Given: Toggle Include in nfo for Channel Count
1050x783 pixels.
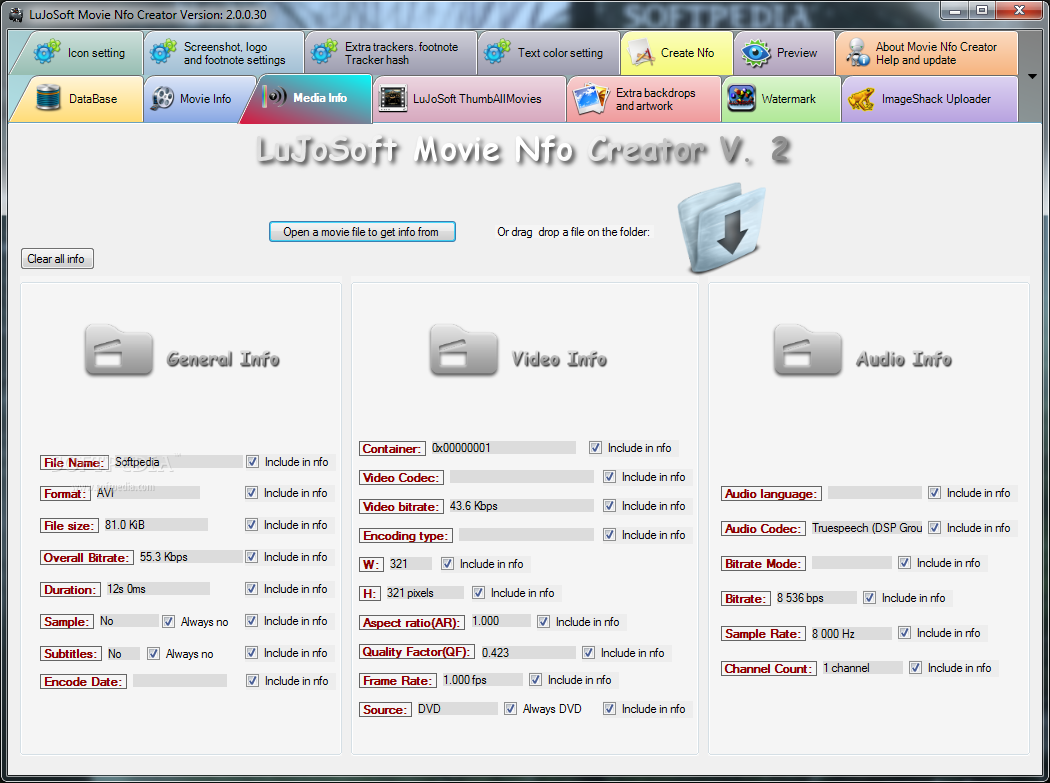Looking at the screenshot, I should tap(915, 668).
